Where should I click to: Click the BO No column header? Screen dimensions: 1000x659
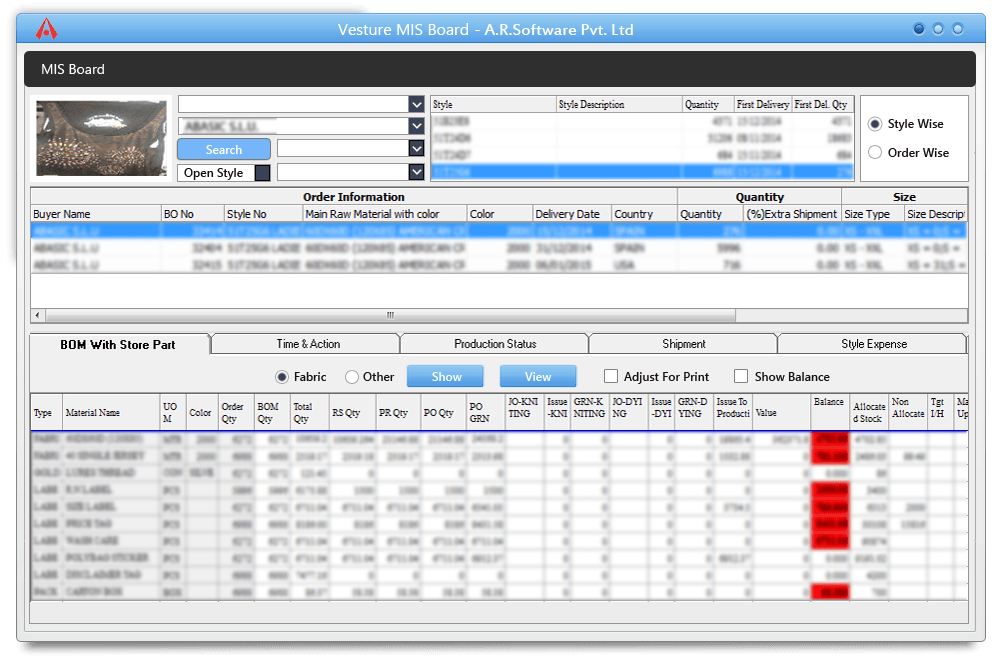193,214
